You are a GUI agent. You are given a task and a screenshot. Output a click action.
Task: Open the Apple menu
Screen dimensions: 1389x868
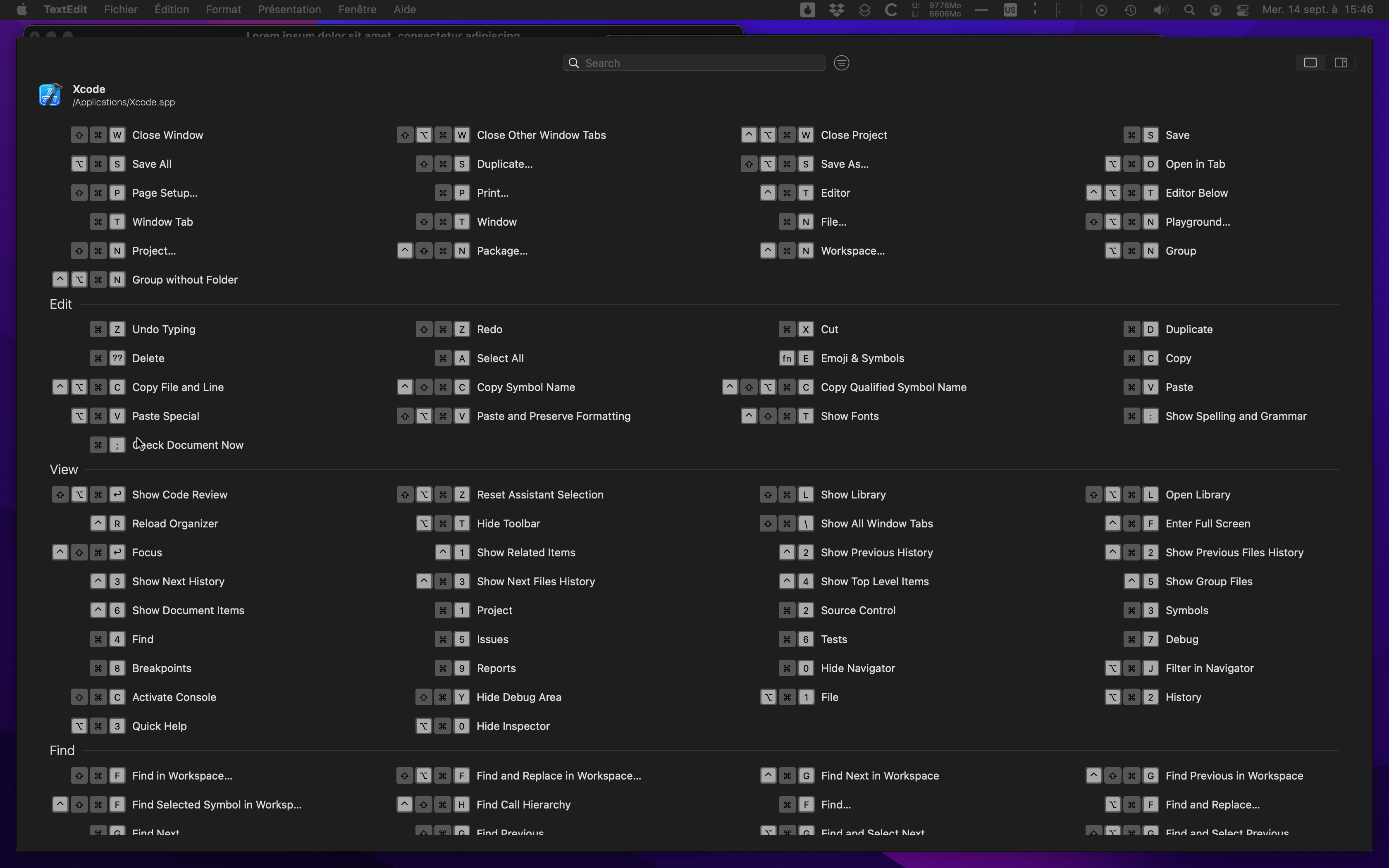22,10
